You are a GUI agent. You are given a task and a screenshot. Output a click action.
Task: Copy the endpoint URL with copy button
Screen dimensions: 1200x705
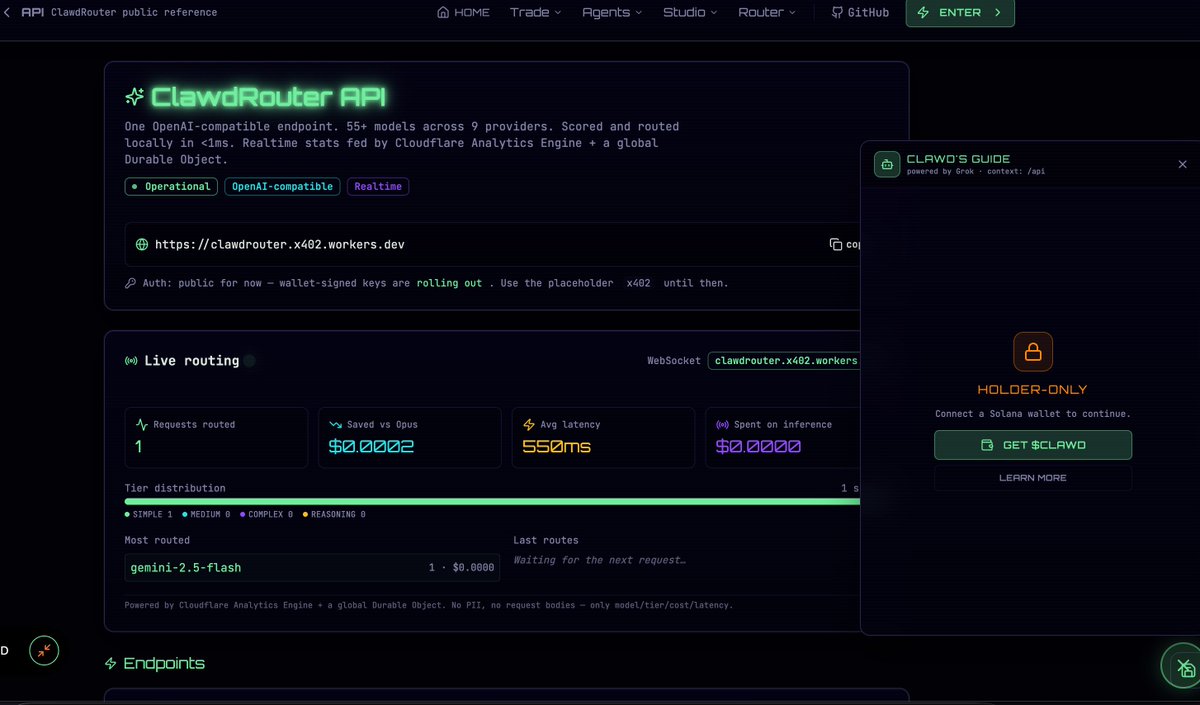(x=845, y=244)
